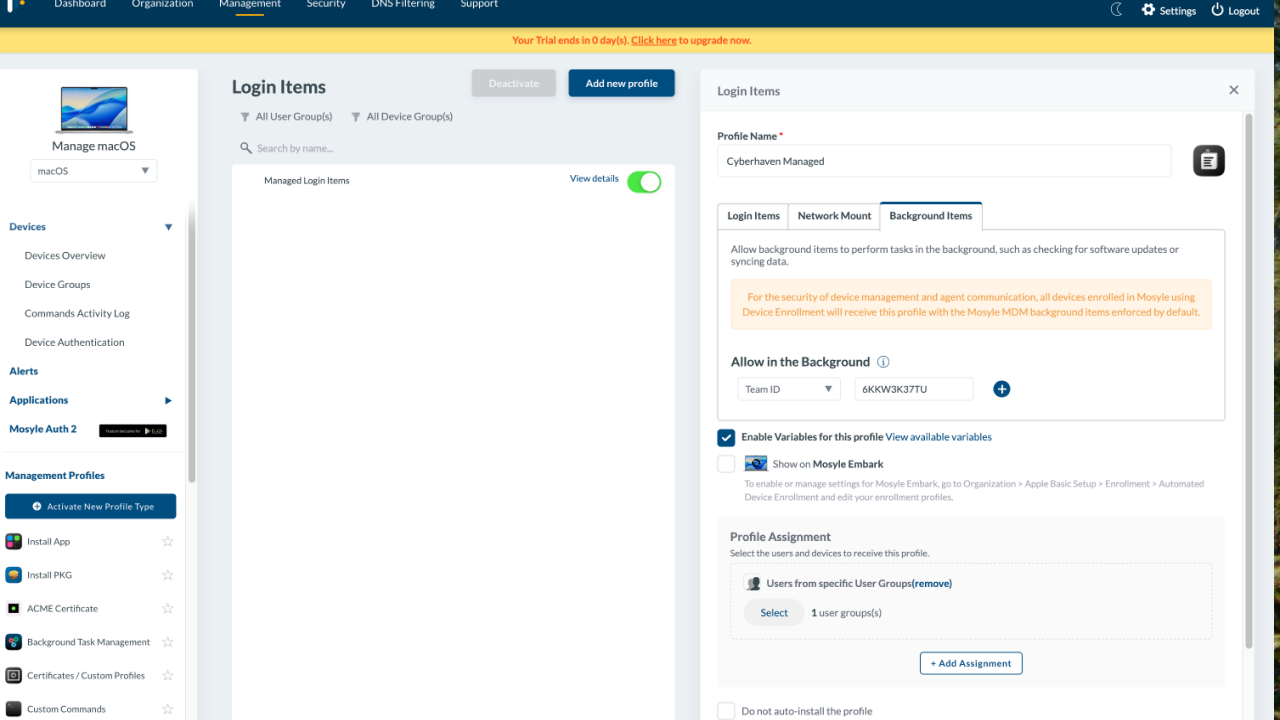This screenshot has width=1280, height=720.
Task: Click the Install PKG icon
Action: (13, 575)
